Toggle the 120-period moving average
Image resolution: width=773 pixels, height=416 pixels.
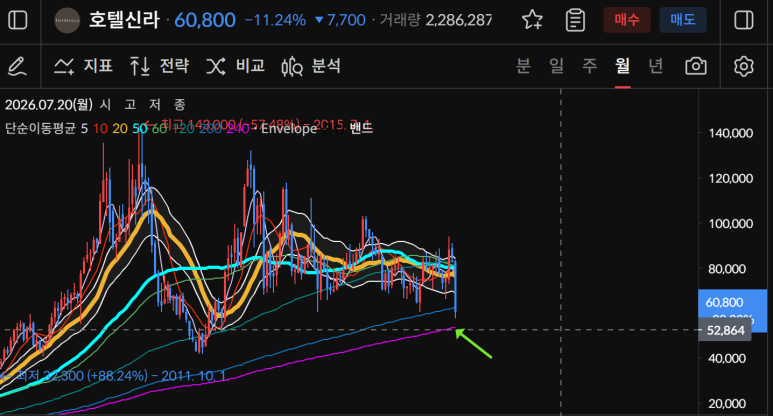click(x=183, y=129)
